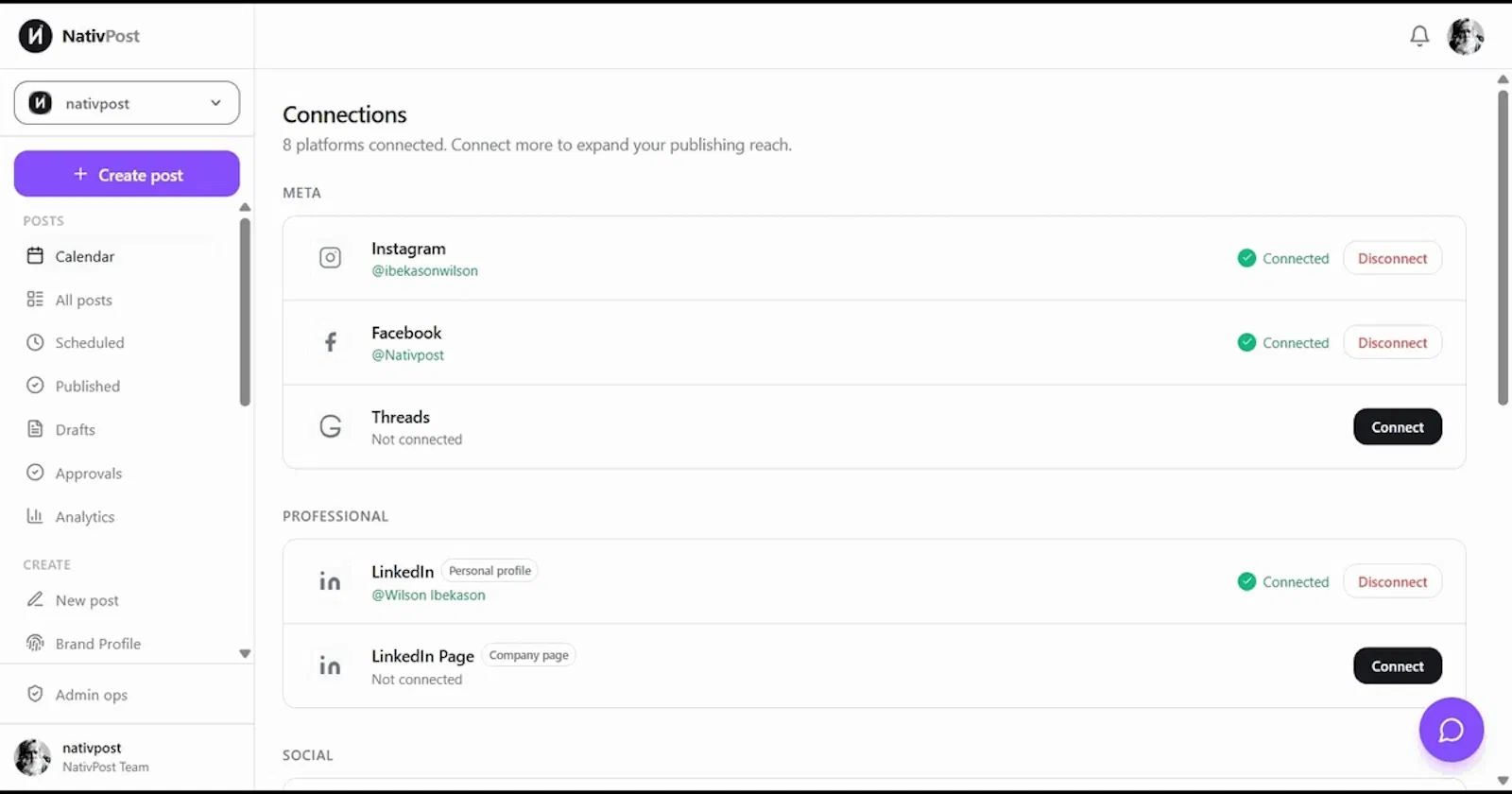Click the Instagram platform icon
This screenshot has height=794, width=1512.
330,257
